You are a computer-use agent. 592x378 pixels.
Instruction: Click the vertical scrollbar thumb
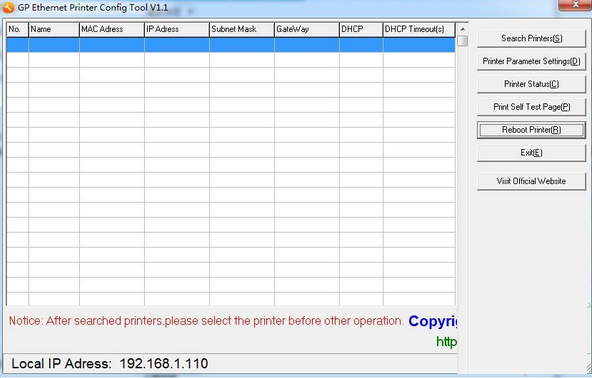coord(462,41)
